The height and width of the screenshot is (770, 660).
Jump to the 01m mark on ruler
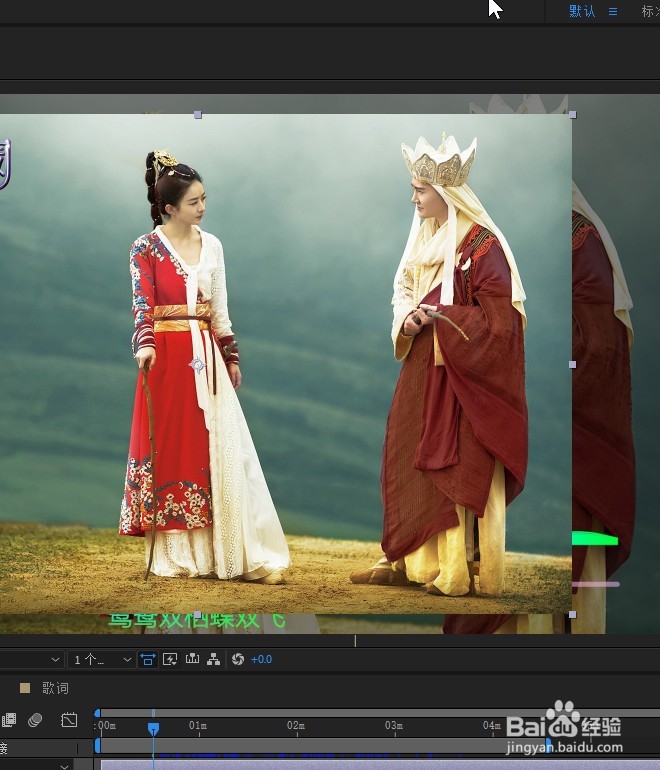[x=198, y=725]
